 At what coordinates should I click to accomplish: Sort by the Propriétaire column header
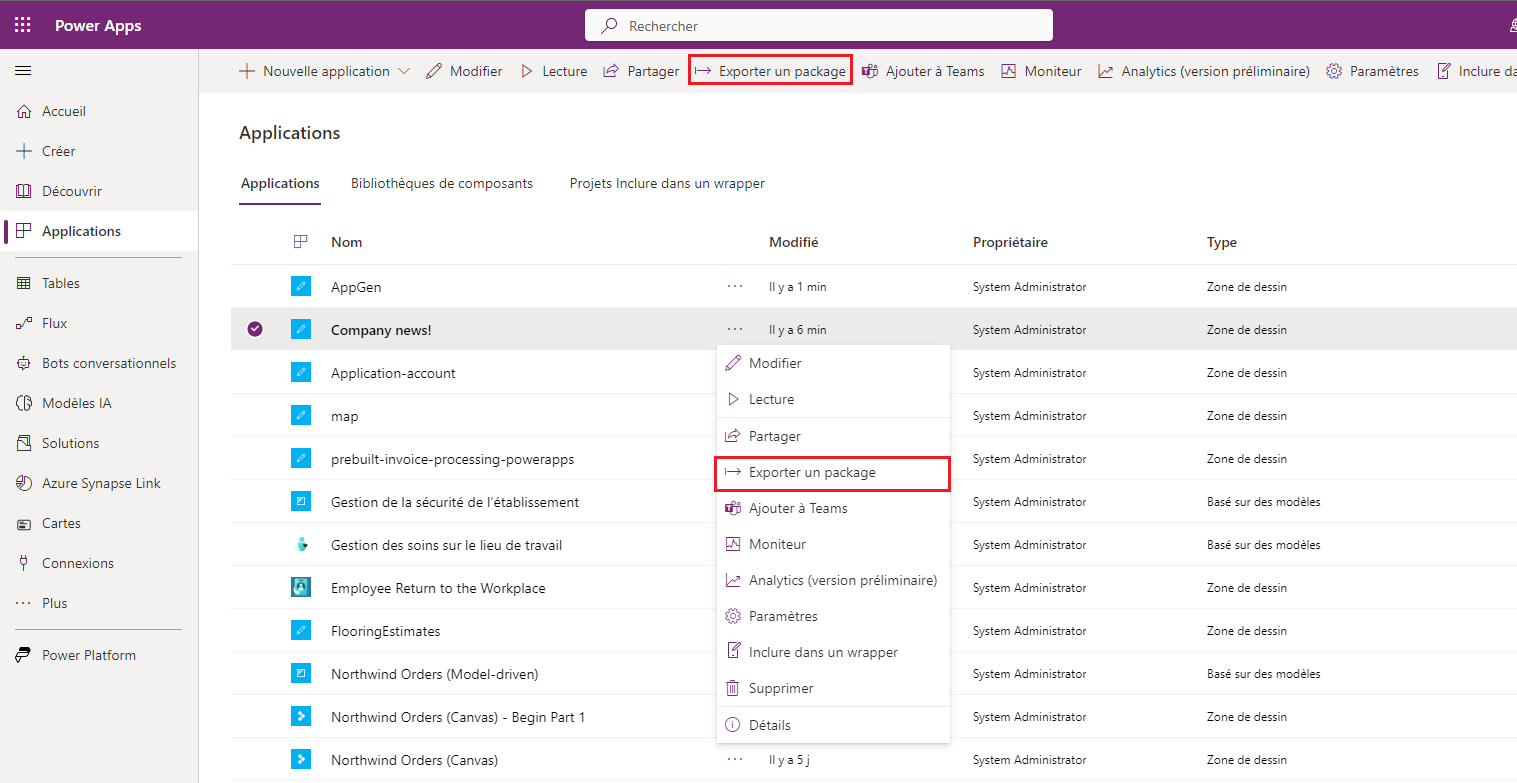1010,242
